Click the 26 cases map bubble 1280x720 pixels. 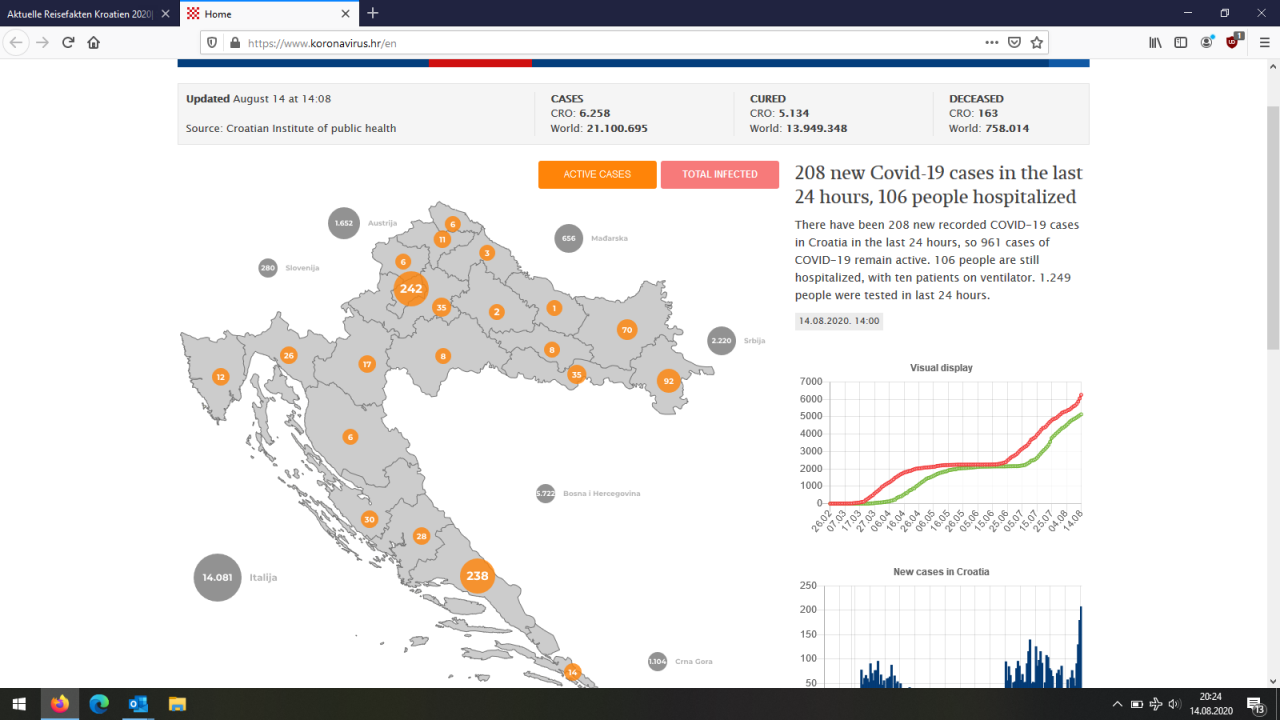[x=289, y=355]
